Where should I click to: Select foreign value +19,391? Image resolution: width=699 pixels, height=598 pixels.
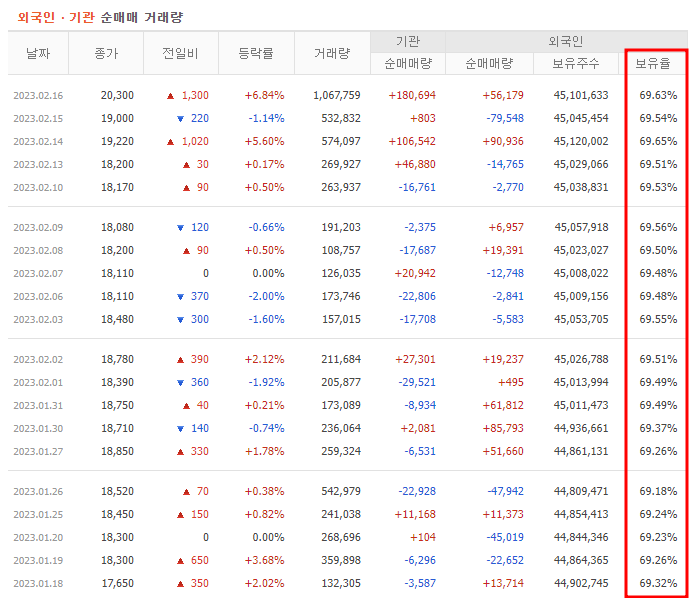point(503,251)
